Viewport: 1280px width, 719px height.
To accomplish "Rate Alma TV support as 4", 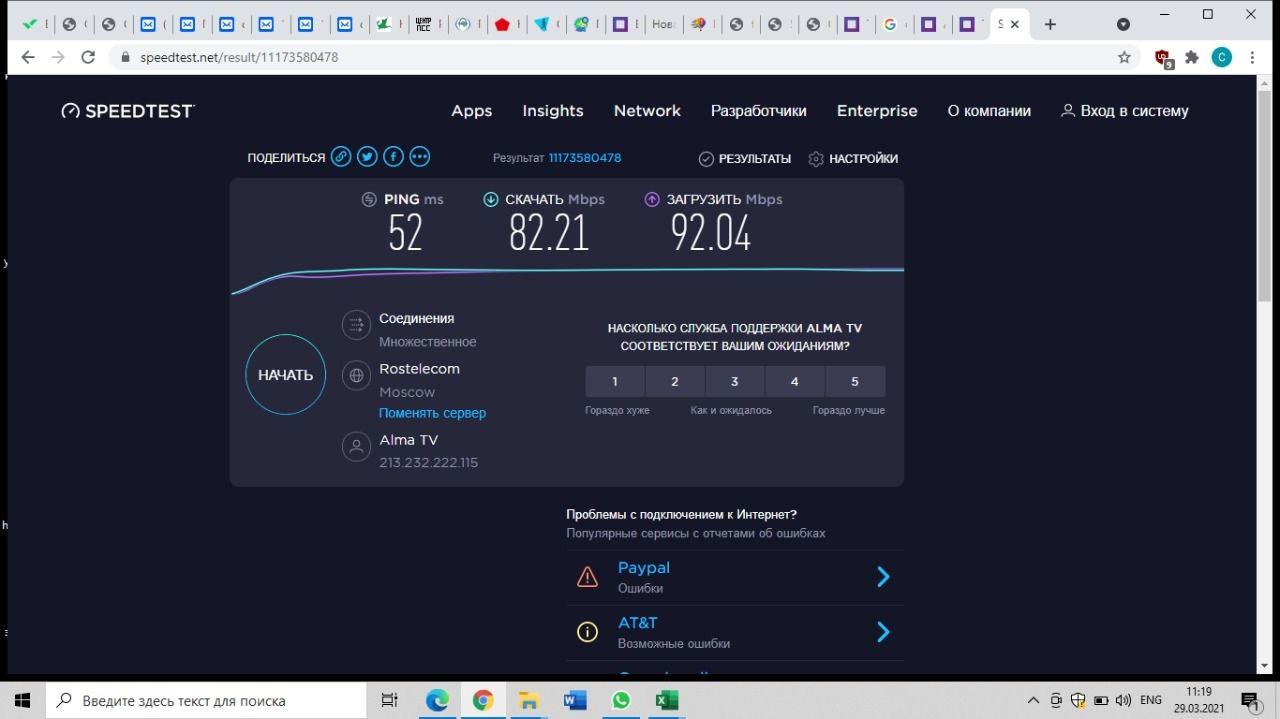I will (795, 381).
